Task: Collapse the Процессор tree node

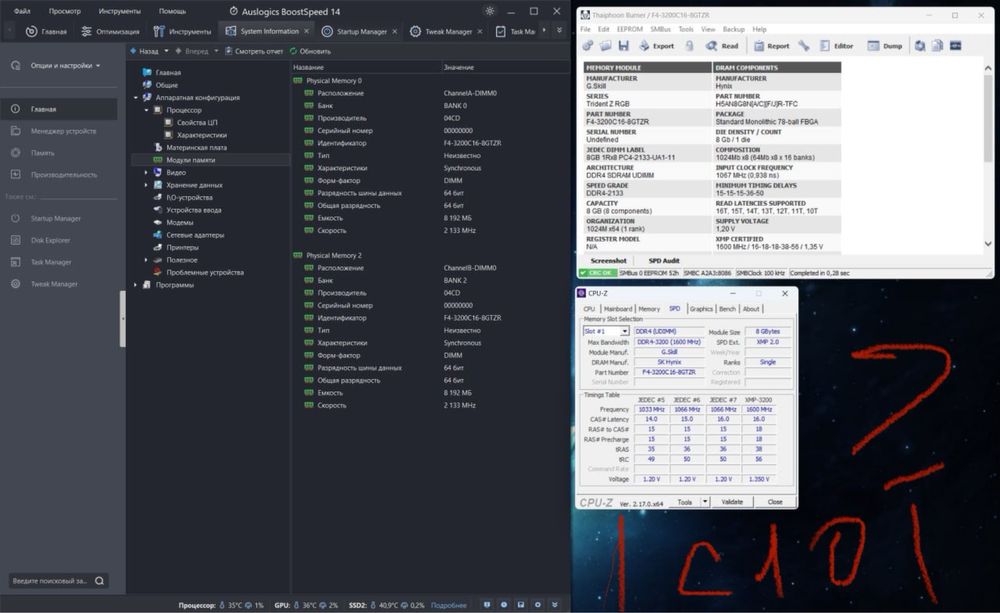Action: click(146, 110)
